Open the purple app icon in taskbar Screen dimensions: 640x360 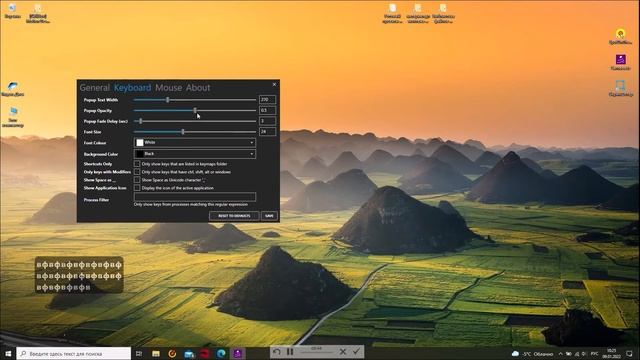[x=238, y=353]
